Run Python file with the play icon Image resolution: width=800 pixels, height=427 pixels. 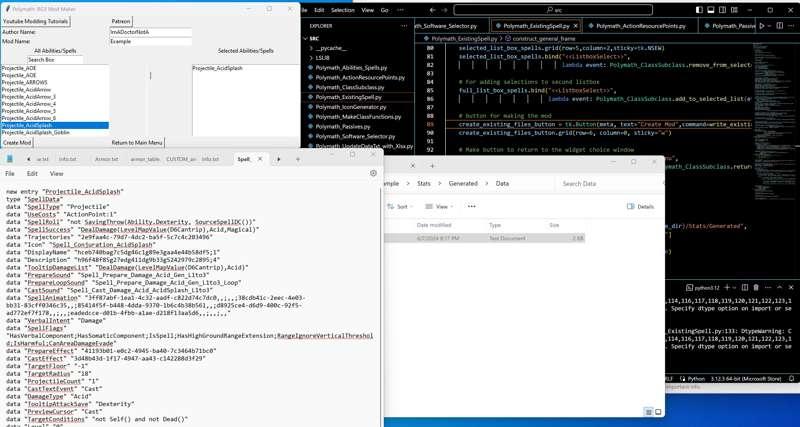[x=762, y=26]
